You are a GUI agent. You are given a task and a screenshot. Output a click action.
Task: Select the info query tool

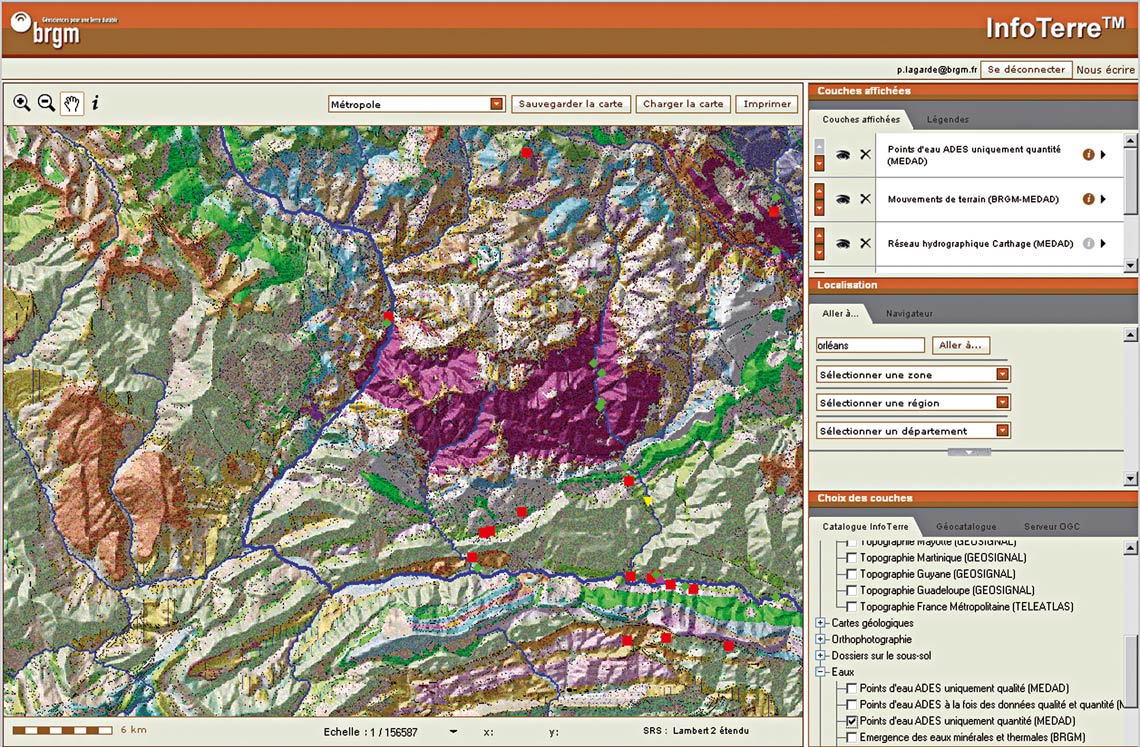click(x=95, y=103)
